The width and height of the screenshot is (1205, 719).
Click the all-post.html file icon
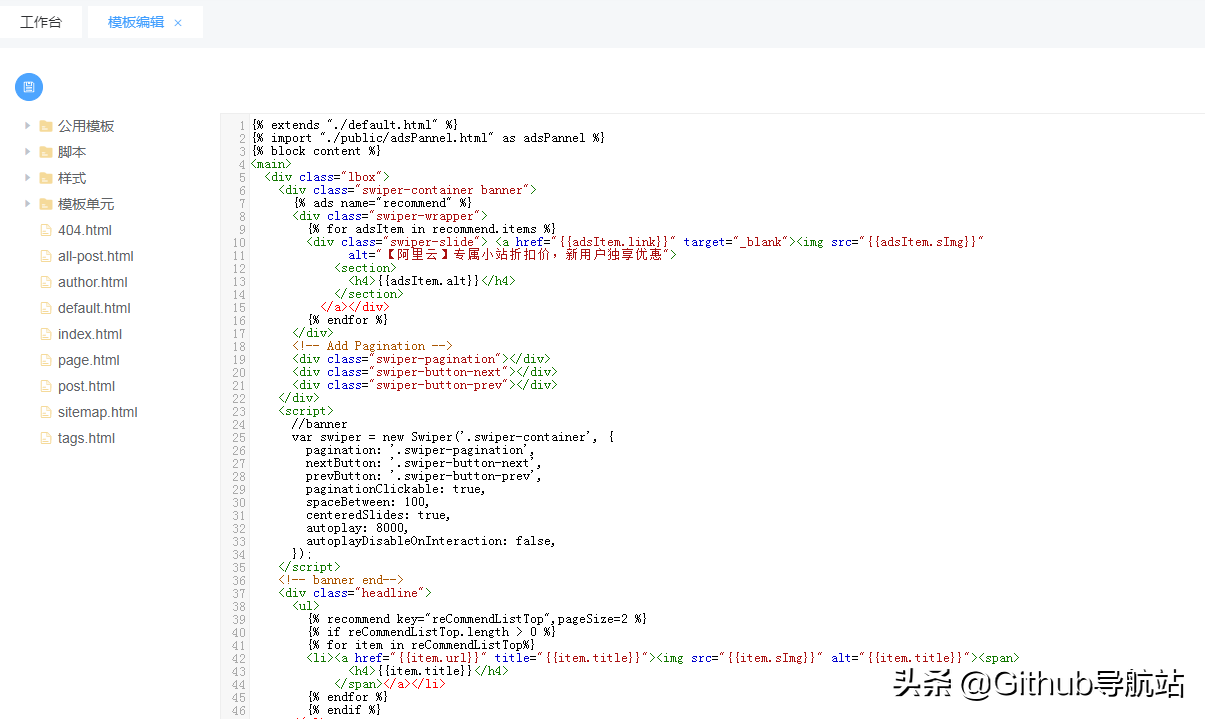[45, 256]
